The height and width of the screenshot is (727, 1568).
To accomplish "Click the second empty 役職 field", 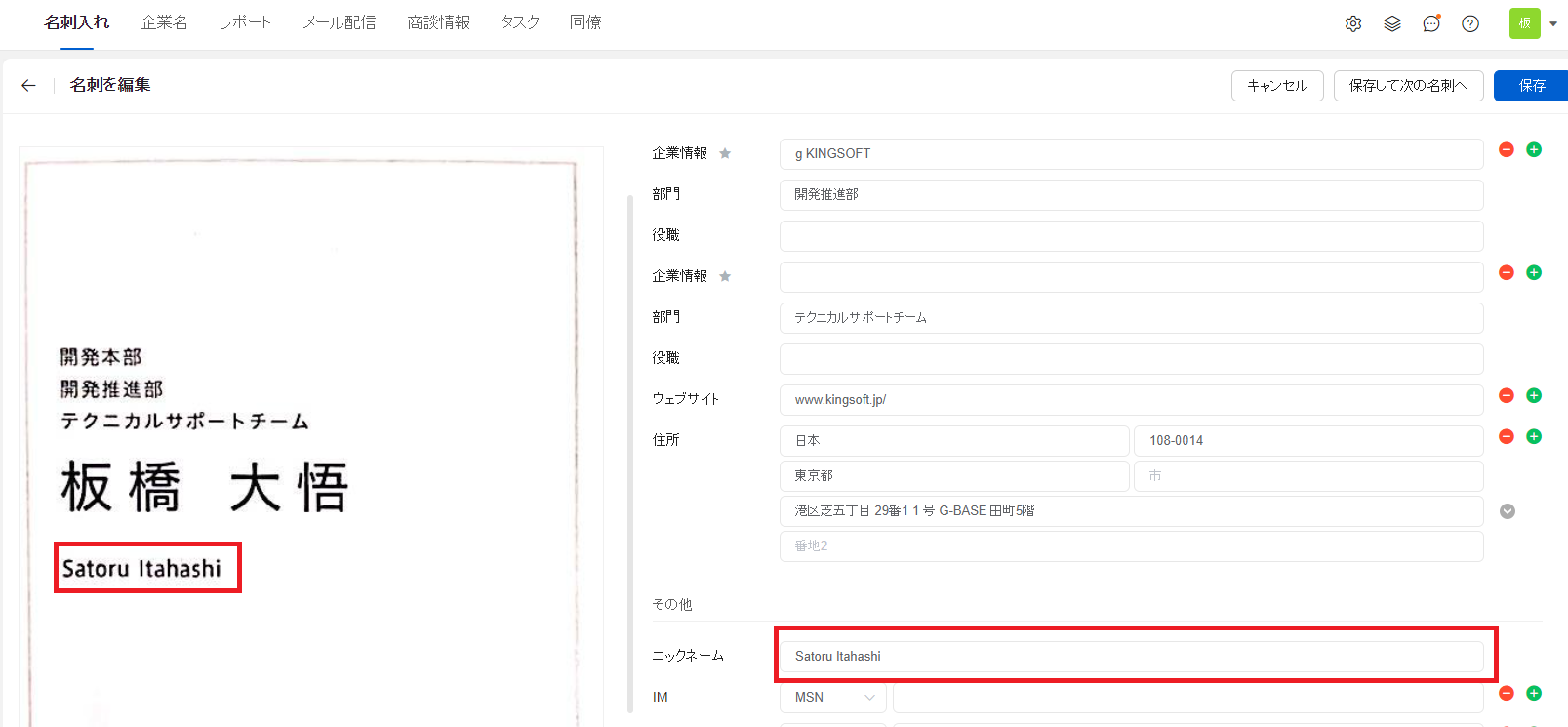I will coord(1132,359).
